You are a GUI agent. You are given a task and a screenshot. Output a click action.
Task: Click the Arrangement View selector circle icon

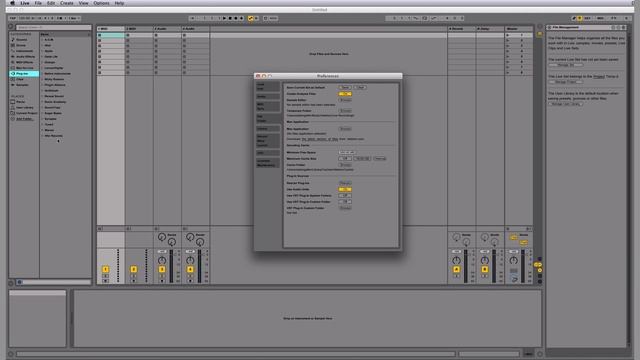pos(540,27)
